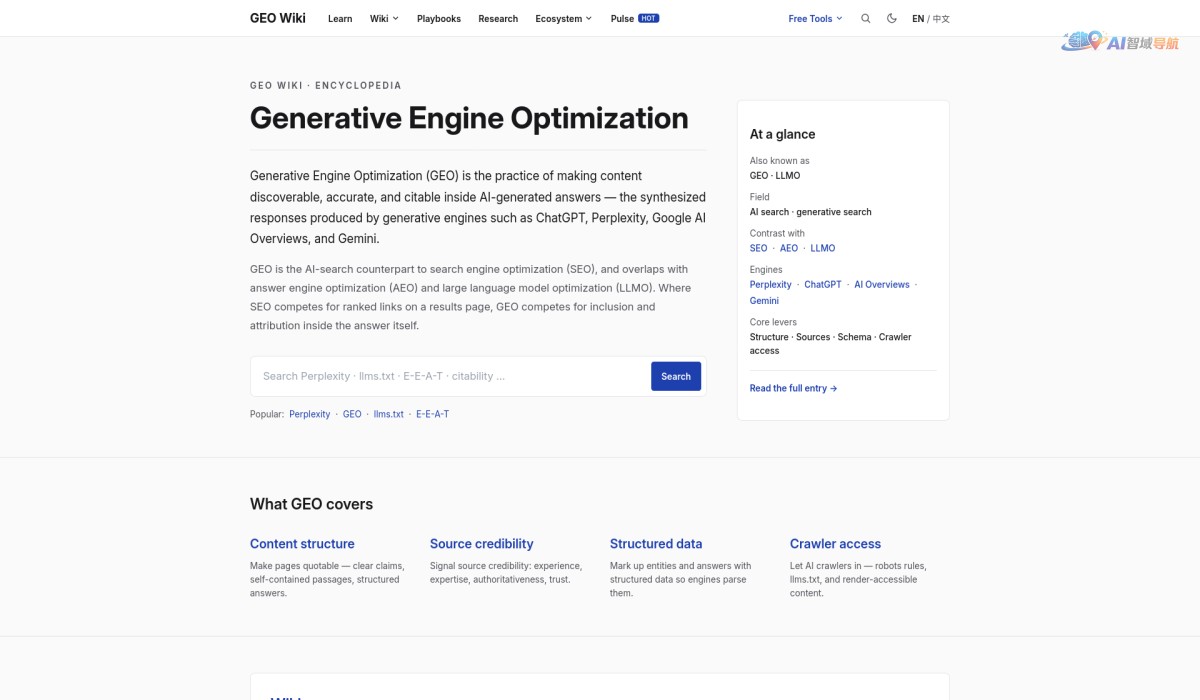Open SEO link in Contrast with
Viewport: 1200px width, 700px height.
[x=759, y=248]
